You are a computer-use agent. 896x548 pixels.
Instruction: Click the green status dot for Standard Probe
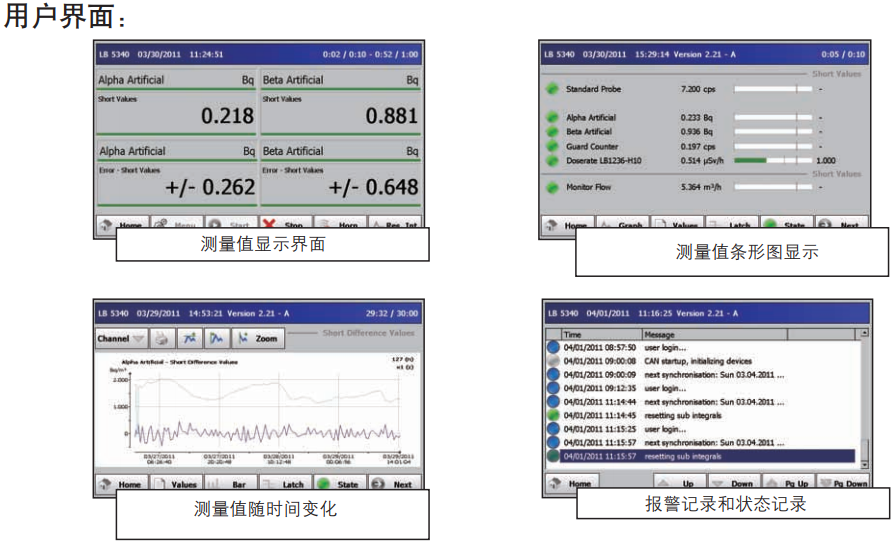551,89
